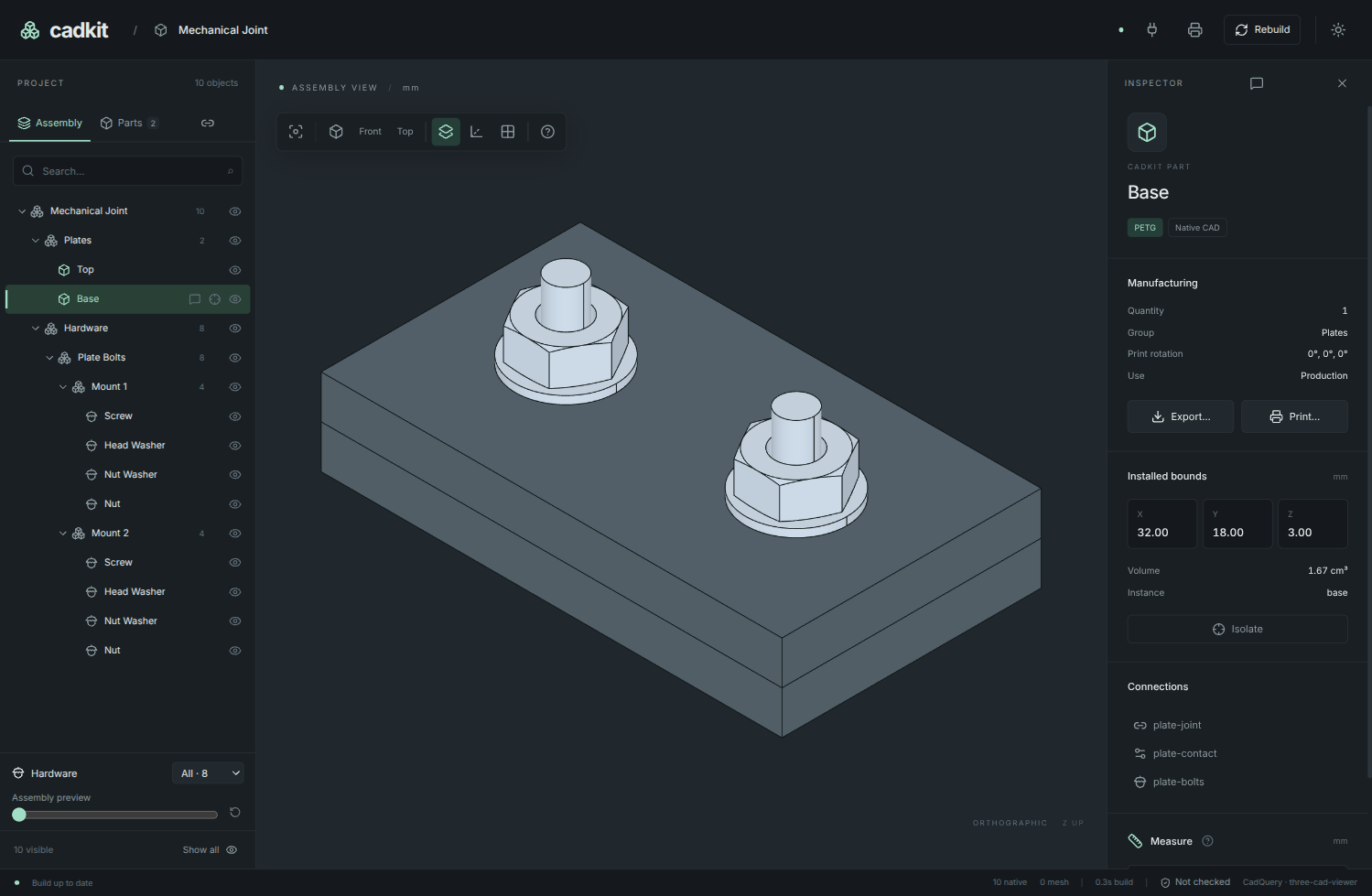Click the search magnifier icon
Image resolution: width=1372 pixels, height=896 pixels.
coord(28,171)
